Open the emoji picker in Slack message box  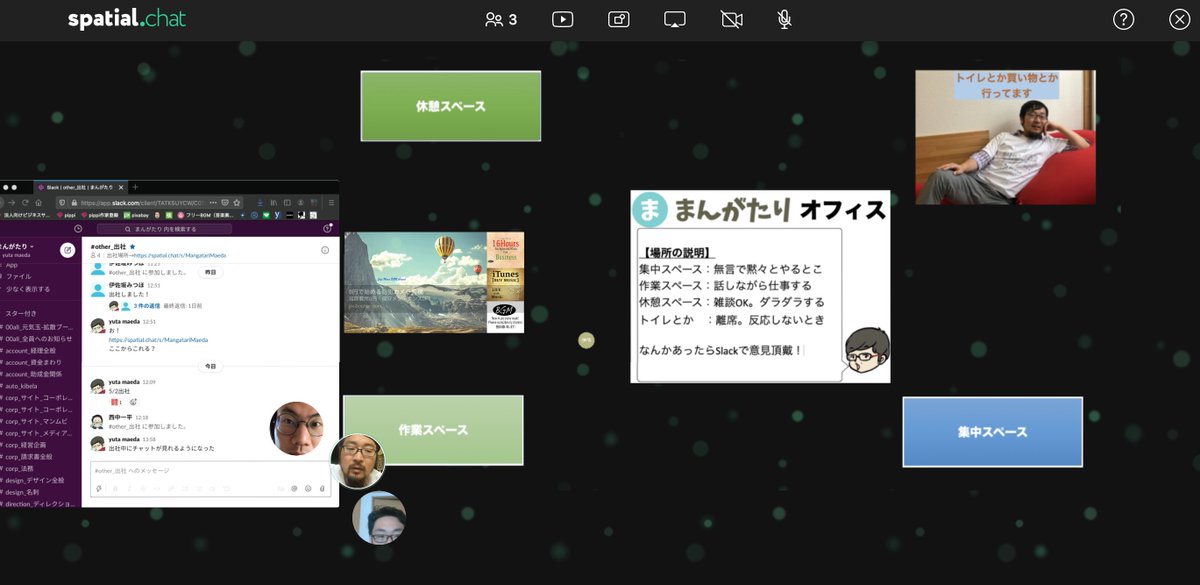(x=308, y=488)
